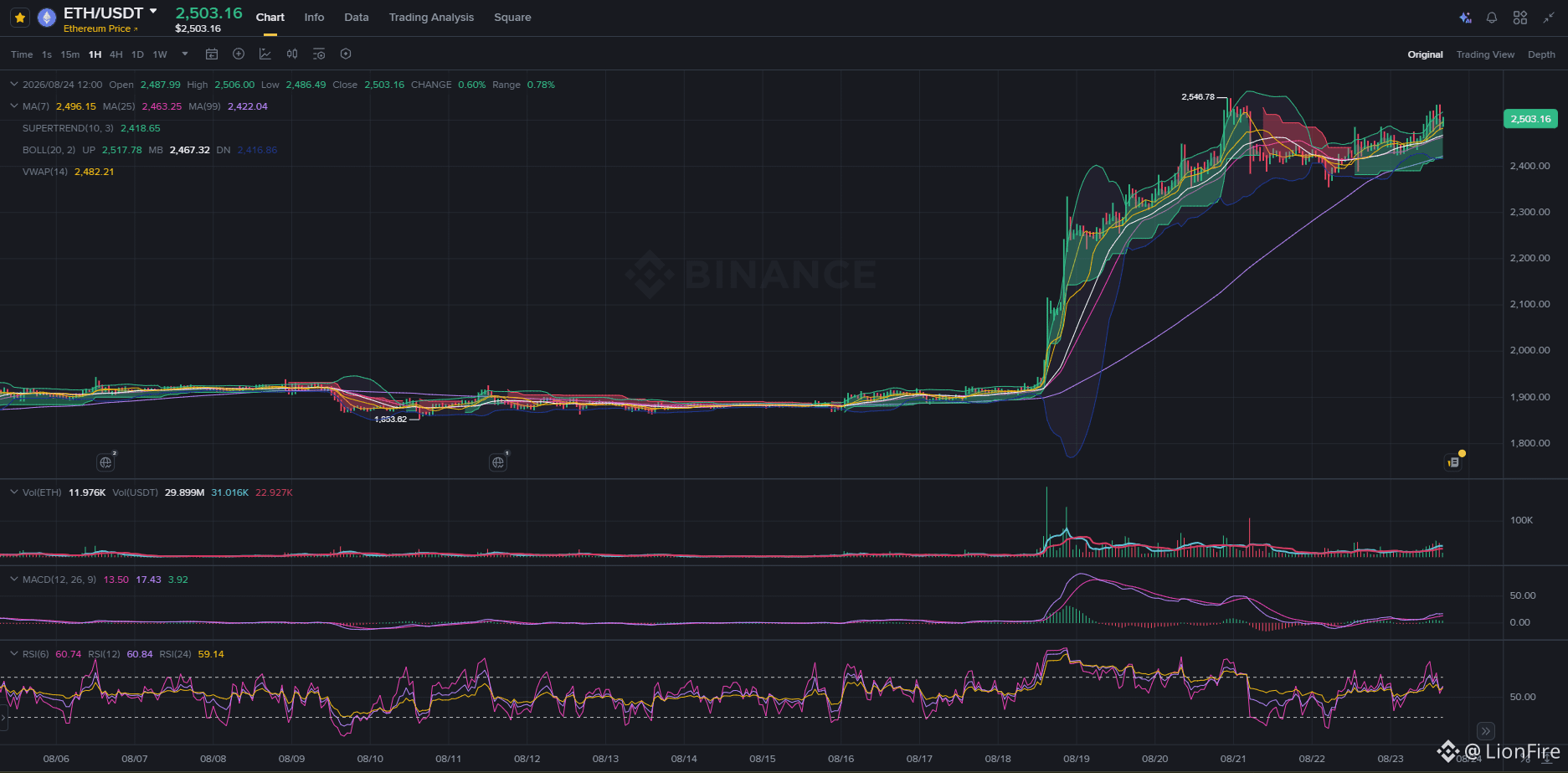1568x773 pixels.
Task: Open the chart display settings icon
Action: [319, 54]
